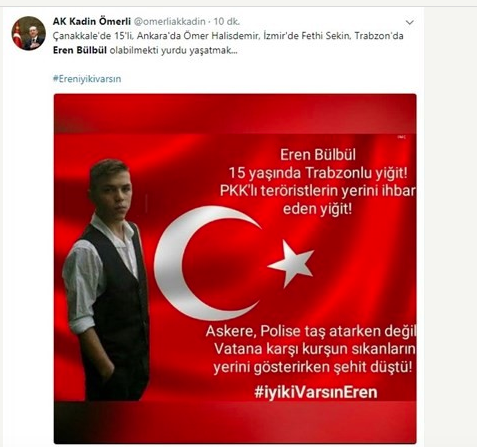Click the yerini gösterirken şehit düştü! line
The image size is (477, 447).
coord(313,367)
